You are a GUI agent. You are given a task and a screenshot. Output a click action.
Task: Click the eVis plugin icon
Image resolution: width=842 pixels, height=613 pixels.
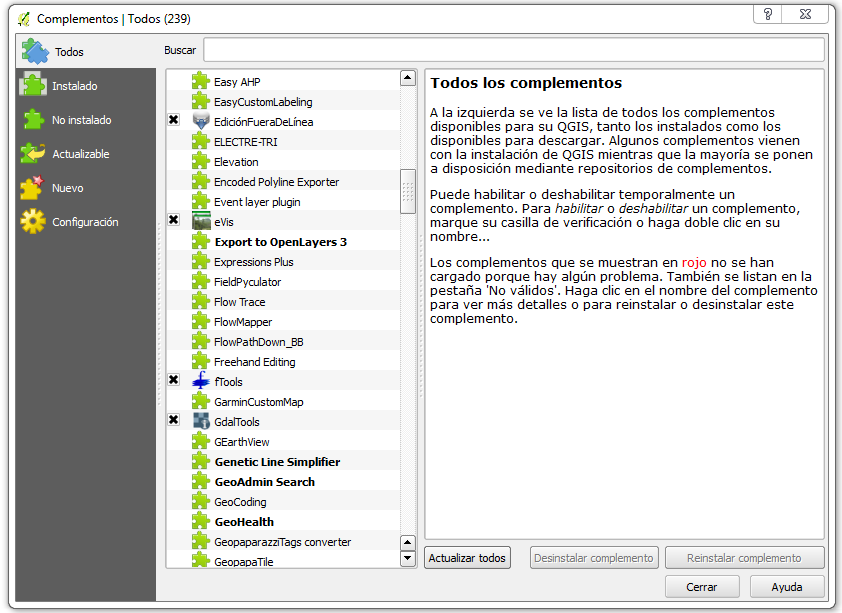pyautogui.click(x=201, y=221)
